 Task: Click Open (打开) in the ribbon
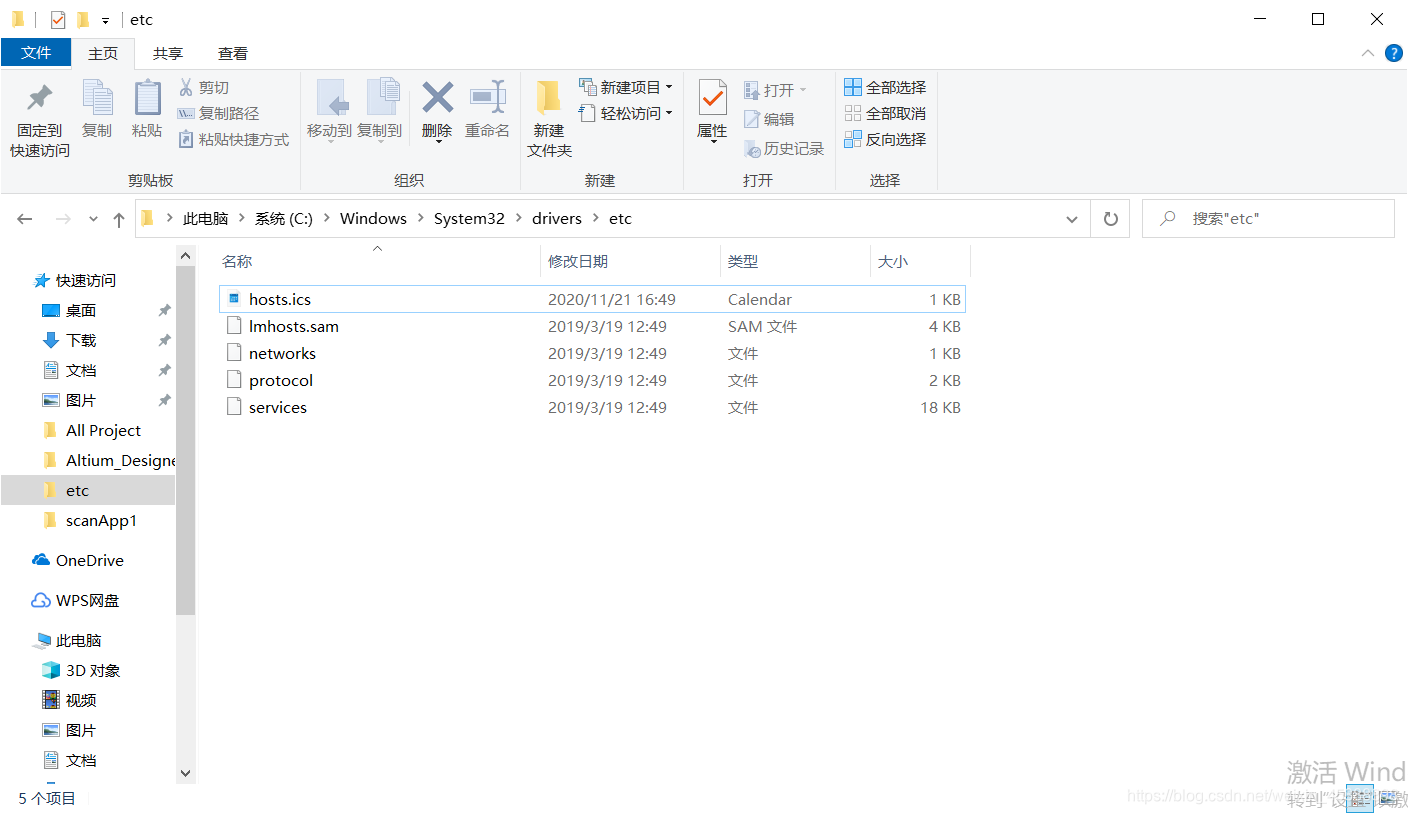[x=775, y=90]
